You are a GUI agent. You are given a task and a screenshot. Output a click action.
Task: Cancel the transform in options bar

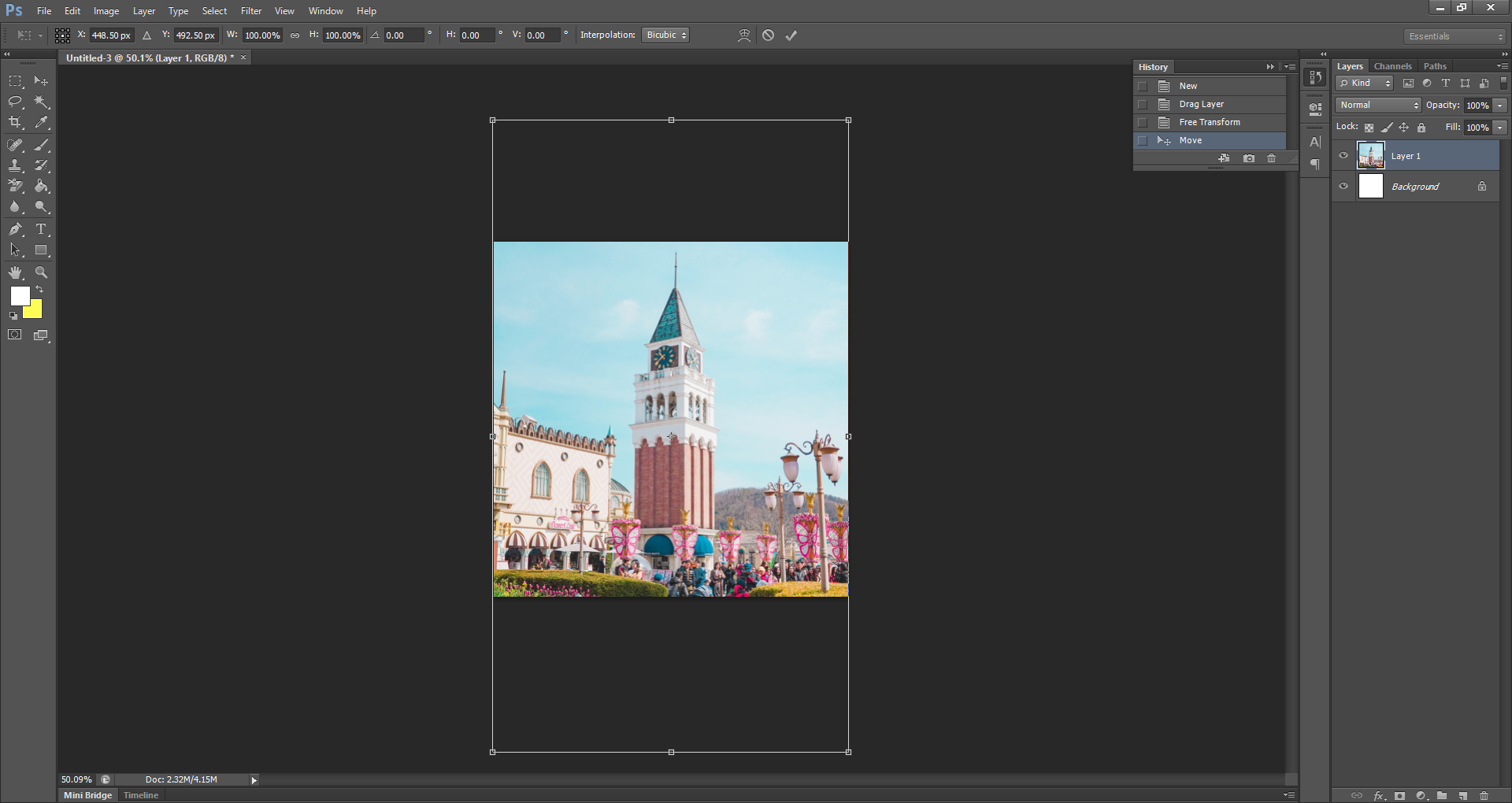(768, 35)
